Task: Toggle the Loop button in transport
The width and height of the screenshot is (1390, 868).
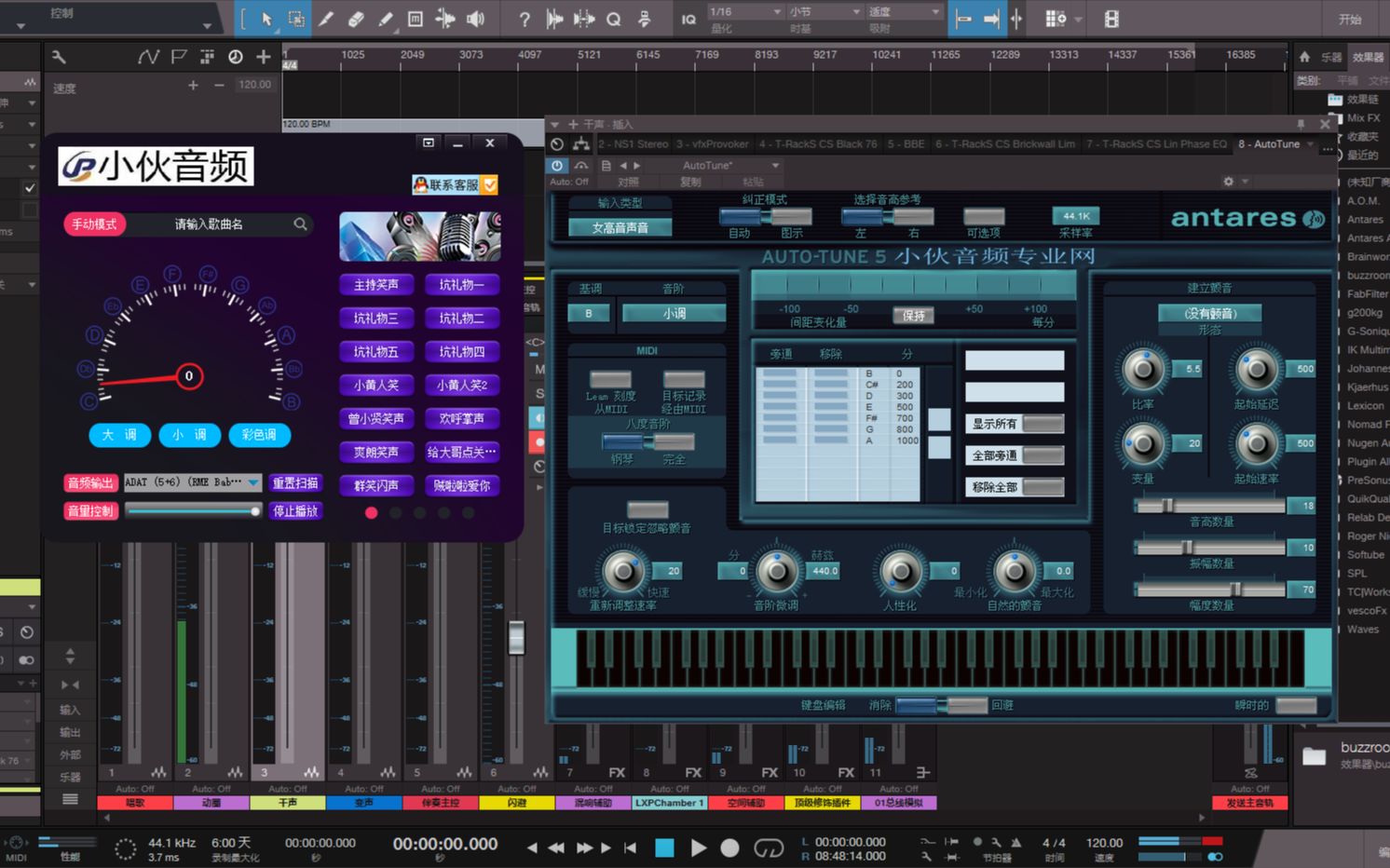Action: tap(769, 848)
